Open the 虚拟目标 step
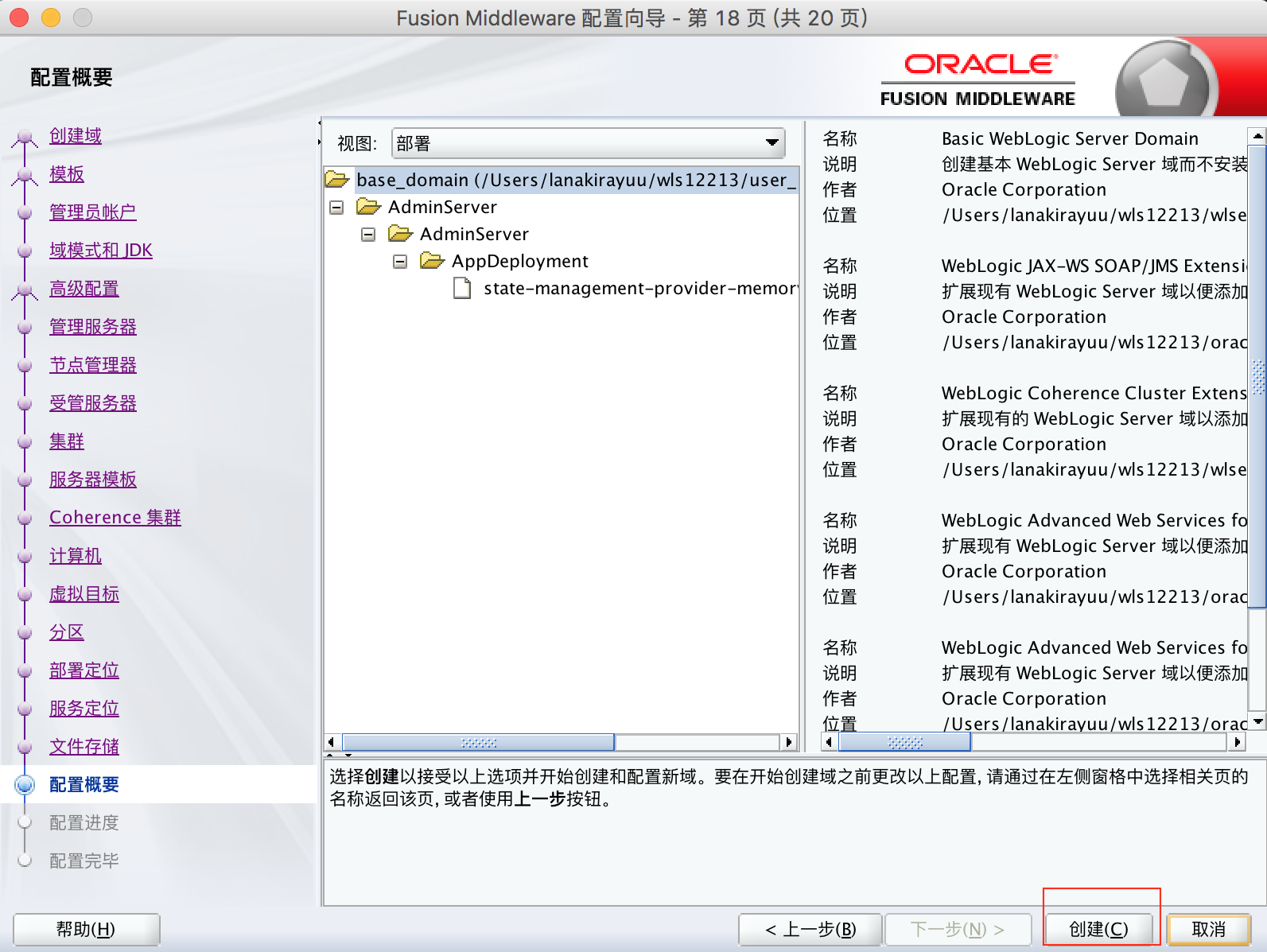 coord(84,594)
